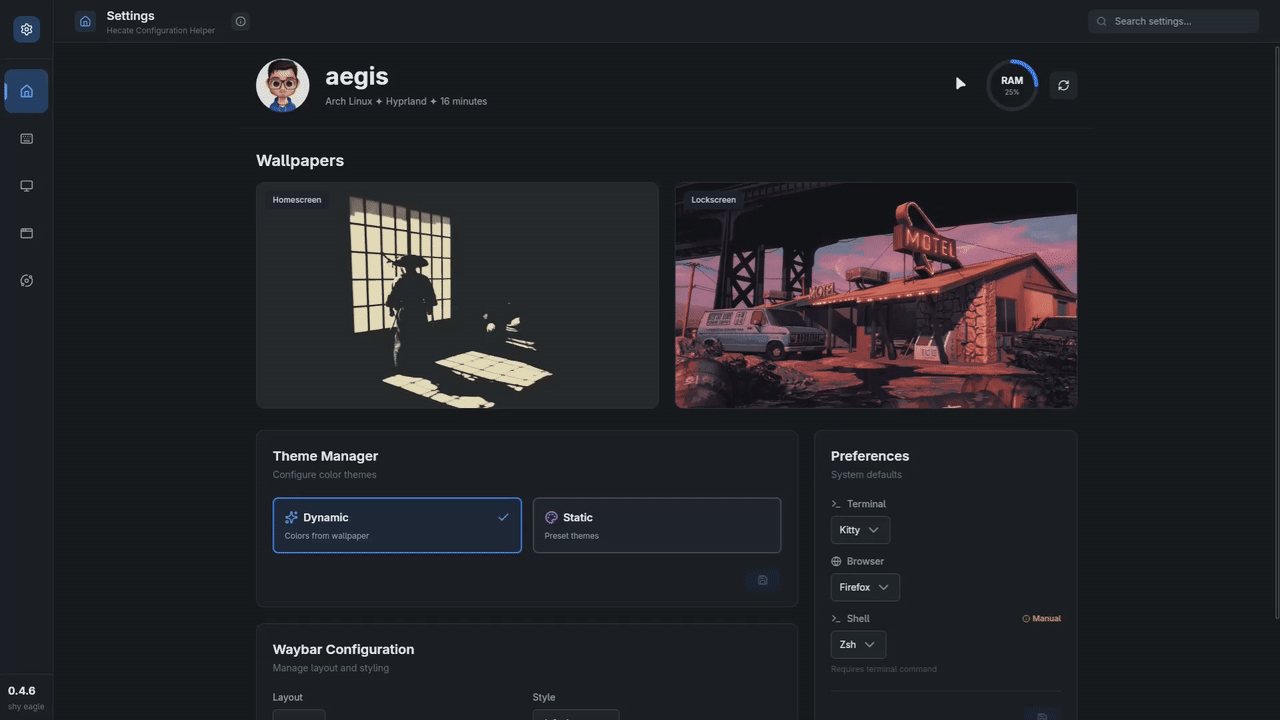Click the Lockscreen label tag
1280x720 pixels.
point(713,200)
